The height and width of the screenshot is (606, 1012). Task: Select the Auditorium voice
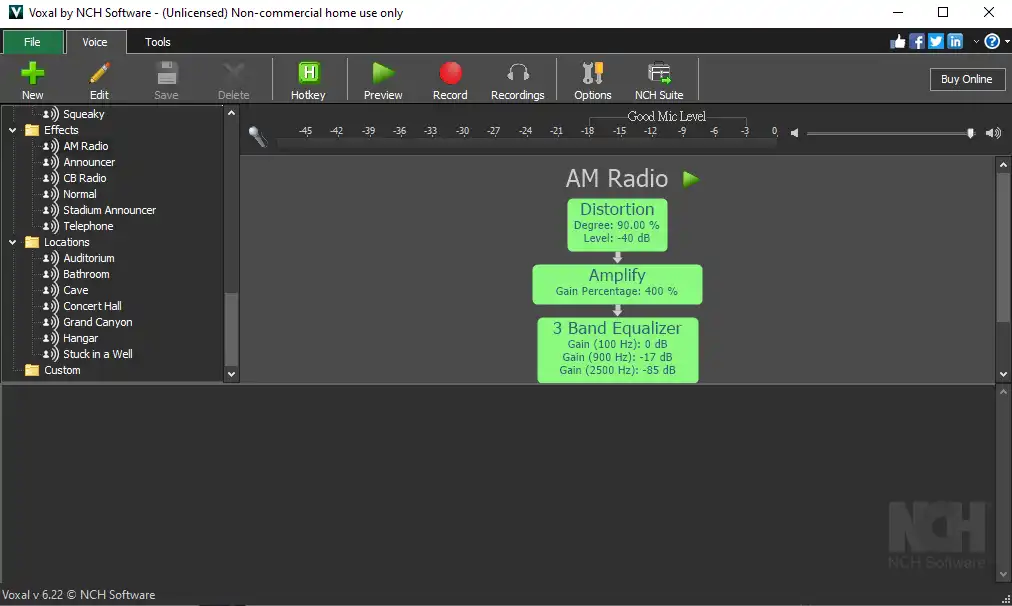click(x=88, y=258)
